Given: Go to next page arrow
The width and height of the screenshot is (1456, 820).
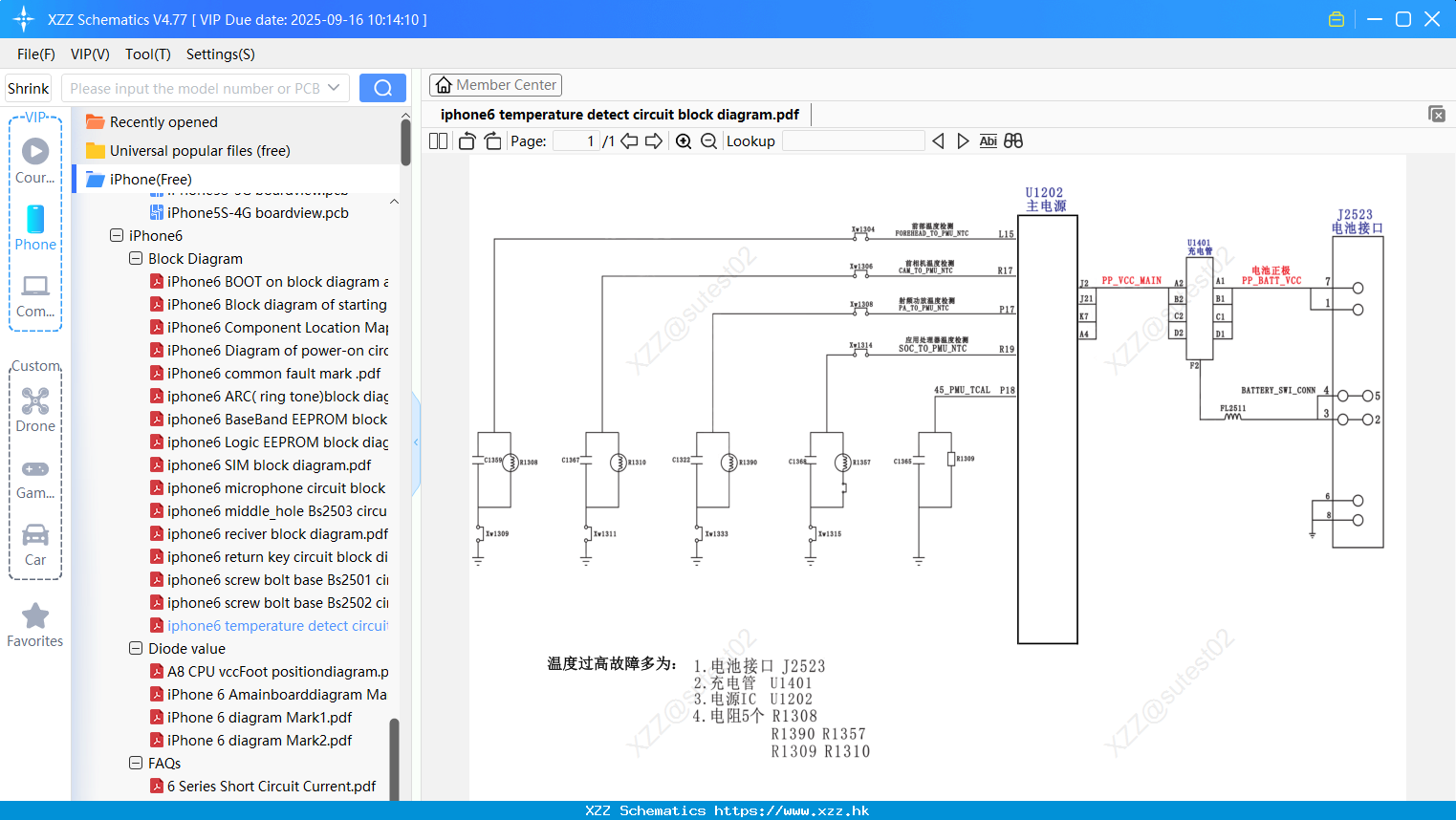Looking at the screenshot, I should (x=654, y=141).
